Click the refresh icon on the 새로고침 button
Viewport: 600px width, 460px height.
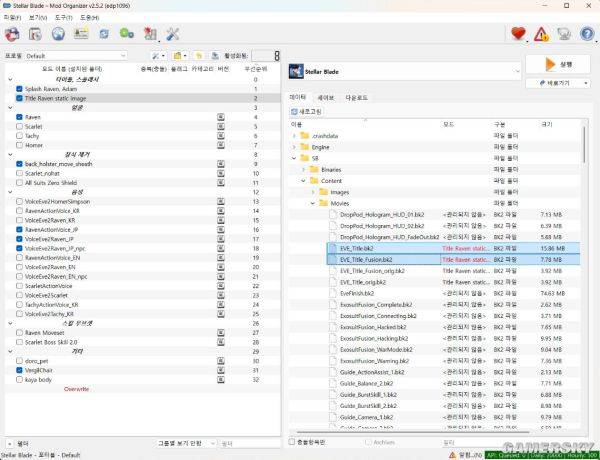pos(294,111)
